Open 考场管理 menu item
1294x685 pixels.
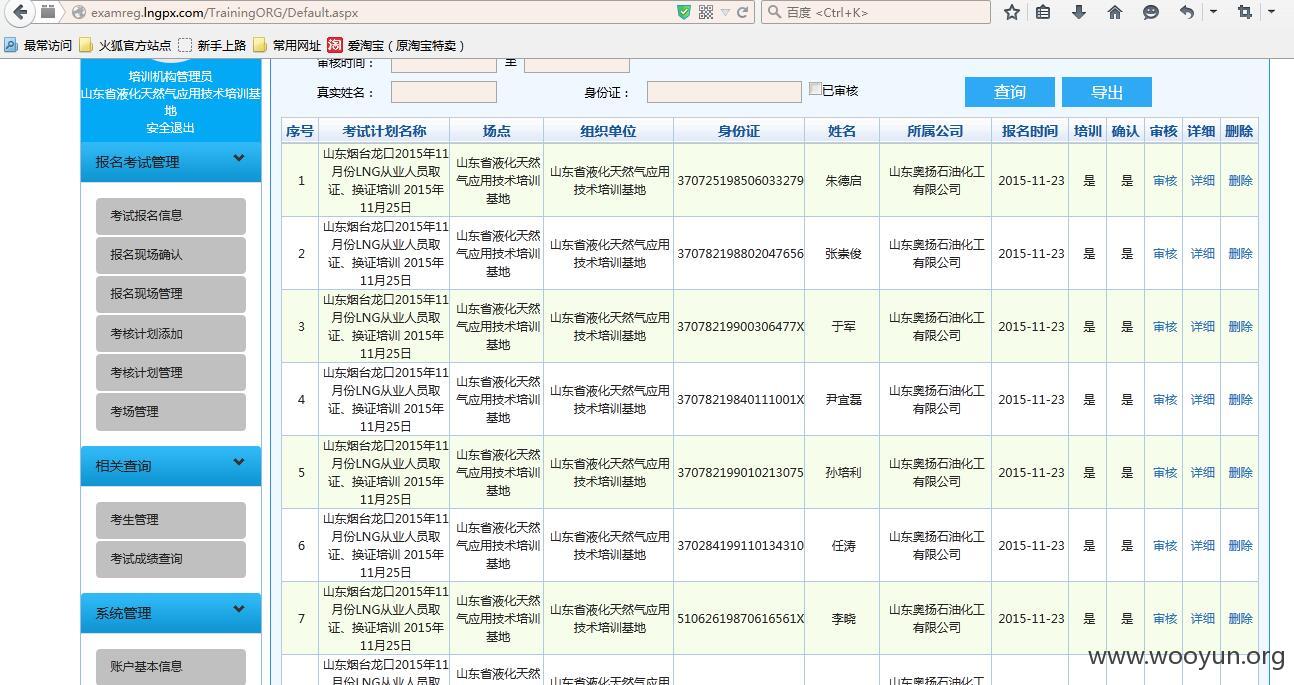coord(171,412)
